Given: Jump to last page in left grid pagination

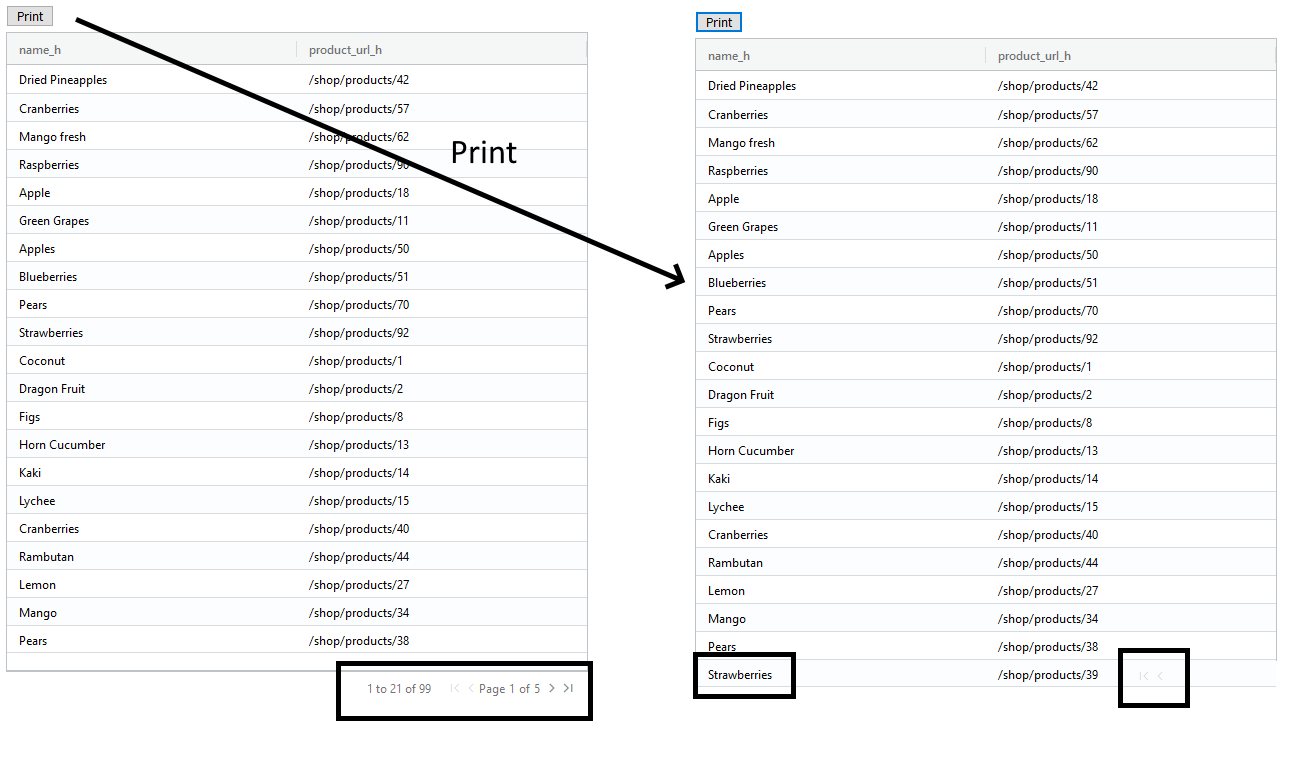Looking at the screenshot, I should pyautogui.click(x=568, y=688).
